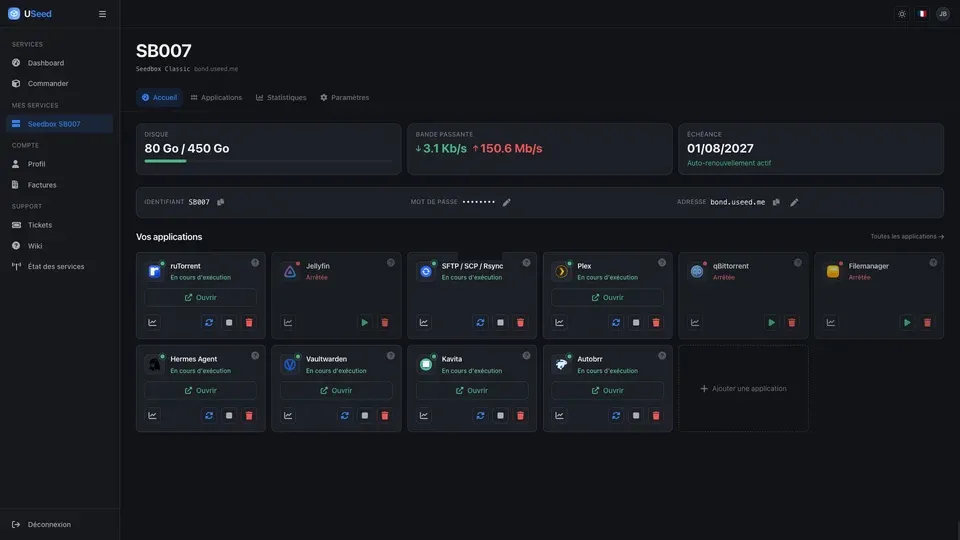
Task: View Filemanager statistics chart icon
Action: coord(831,323)
